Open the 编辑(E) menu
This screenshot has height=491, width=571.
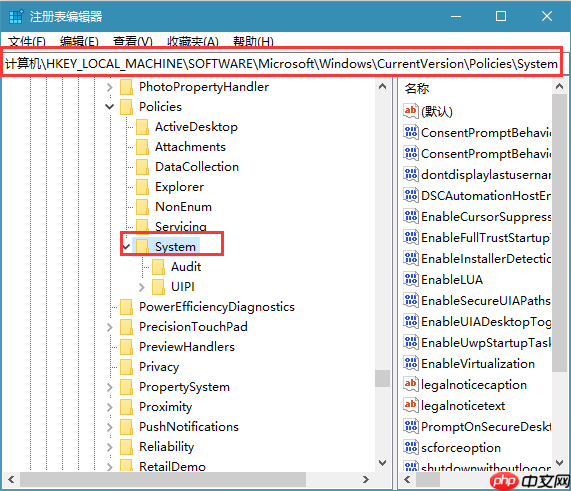click(79, 42)
